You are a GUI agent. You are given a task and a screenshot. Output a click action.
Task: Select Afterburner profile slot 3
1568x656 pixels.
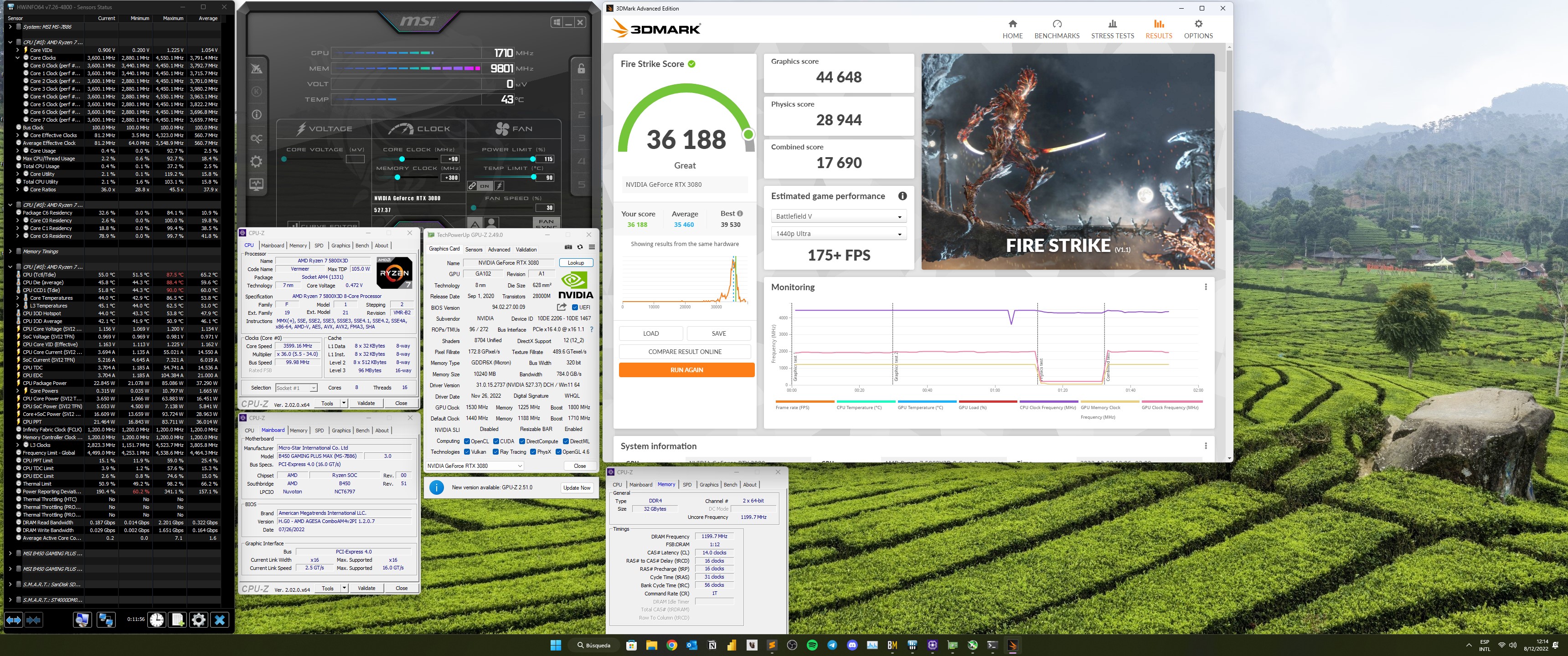coord(581,138)
